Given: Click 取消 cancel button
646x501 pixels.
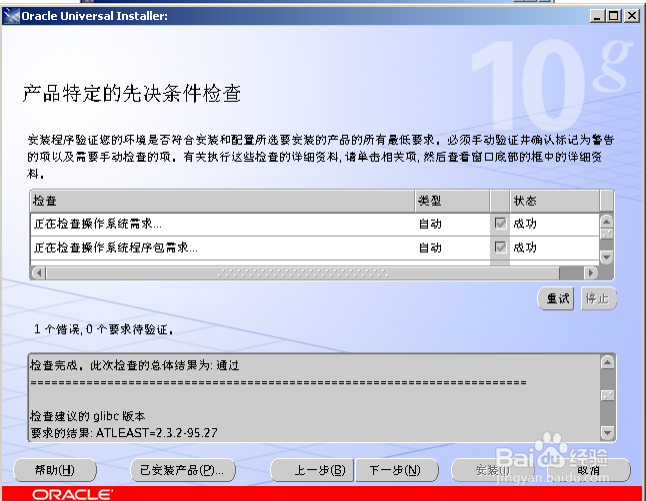Looking at the screenshot, I should click(x=589, y=470).
